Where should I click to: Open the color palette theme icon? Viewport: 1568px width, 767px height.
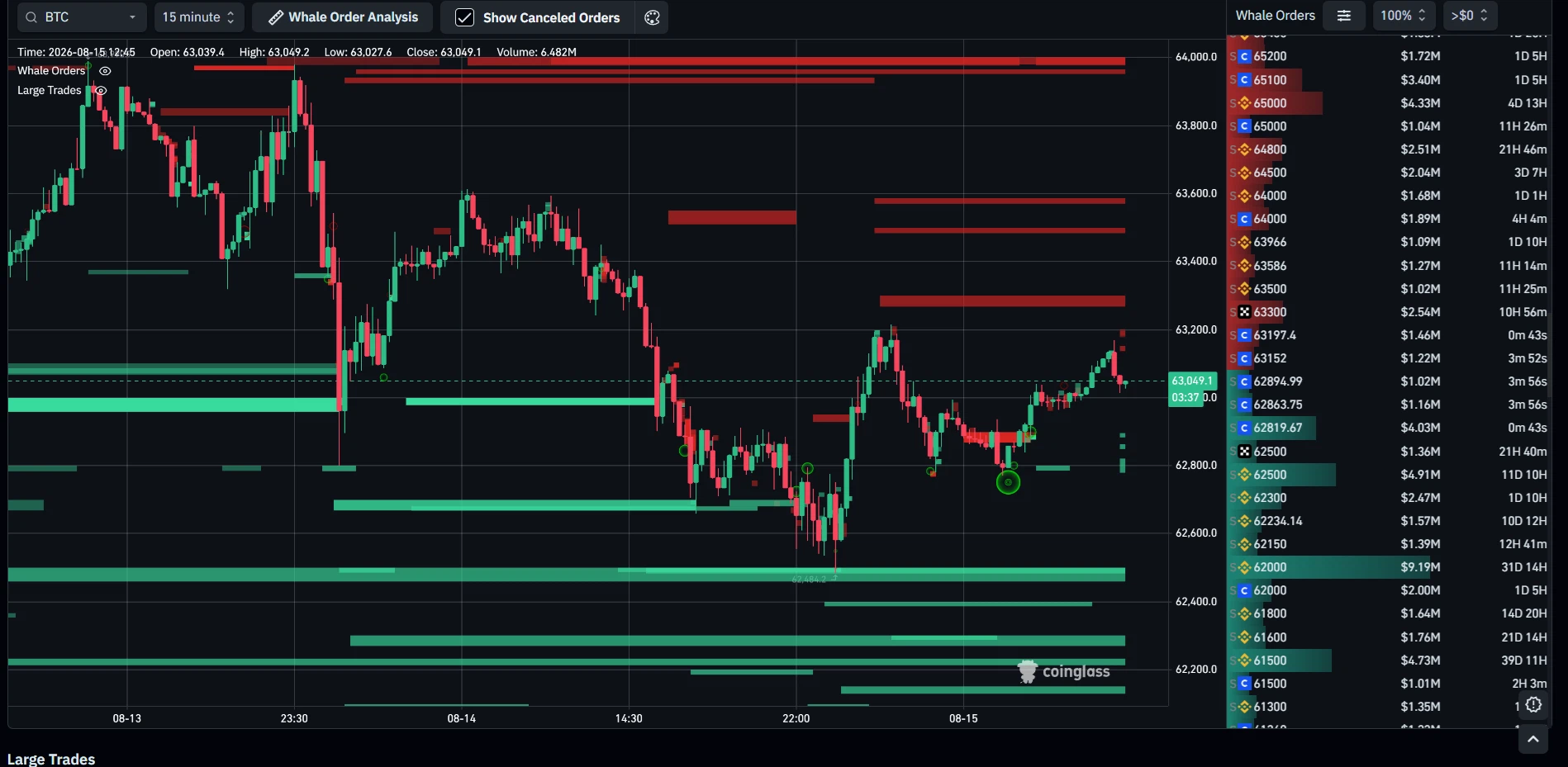click(652, 17)
